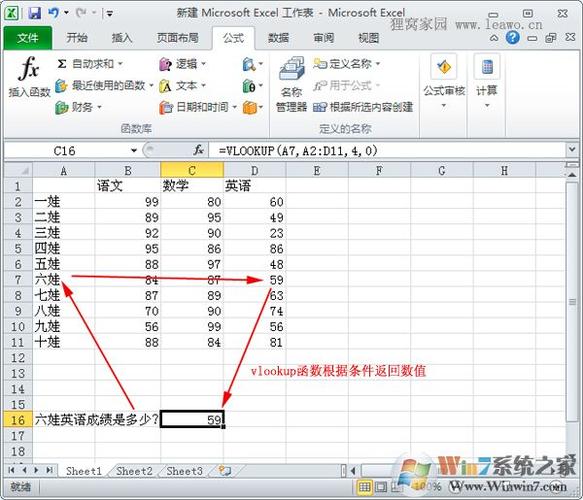583x500 pixels.
Task: Switch to Page Layout view in status bar
Action: 380,487
